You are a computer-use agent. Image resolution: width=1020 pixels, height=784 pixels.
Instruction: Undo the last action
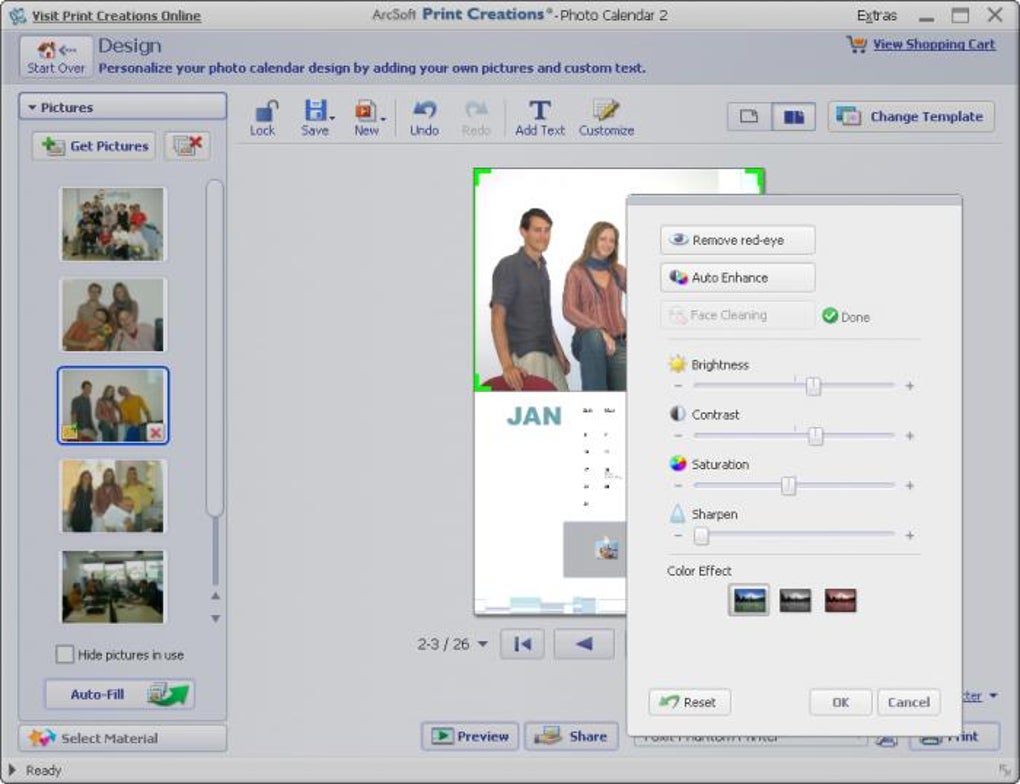[424, 118]
